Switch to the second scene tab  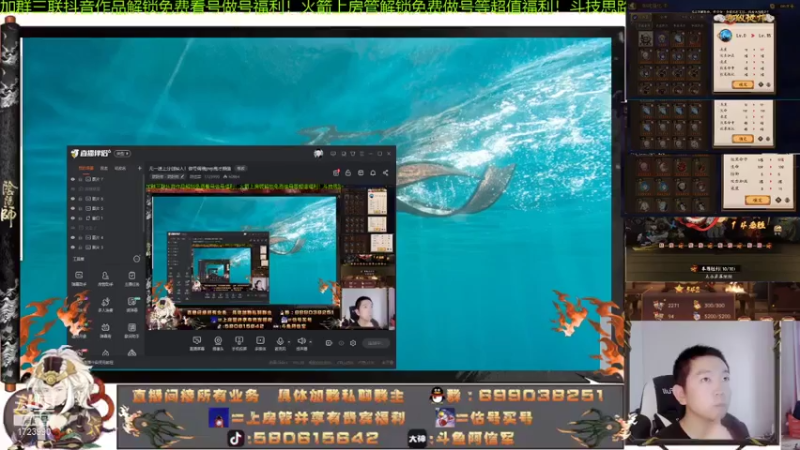pos(104,168)
